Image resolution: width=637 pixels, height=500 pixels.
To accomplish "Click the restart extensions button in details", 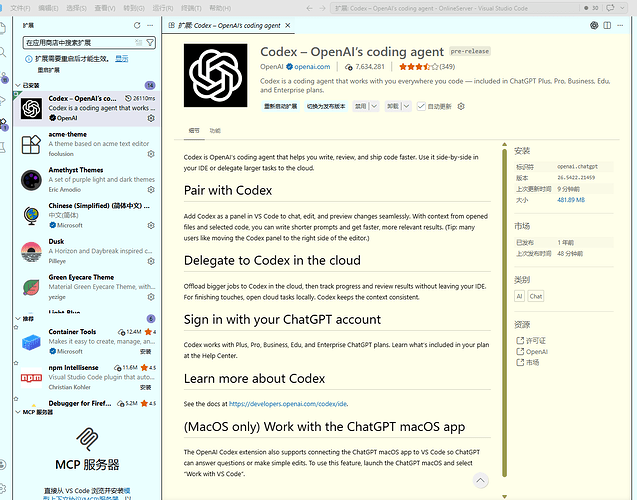I will pyautogui.click(x=281, y=106).
